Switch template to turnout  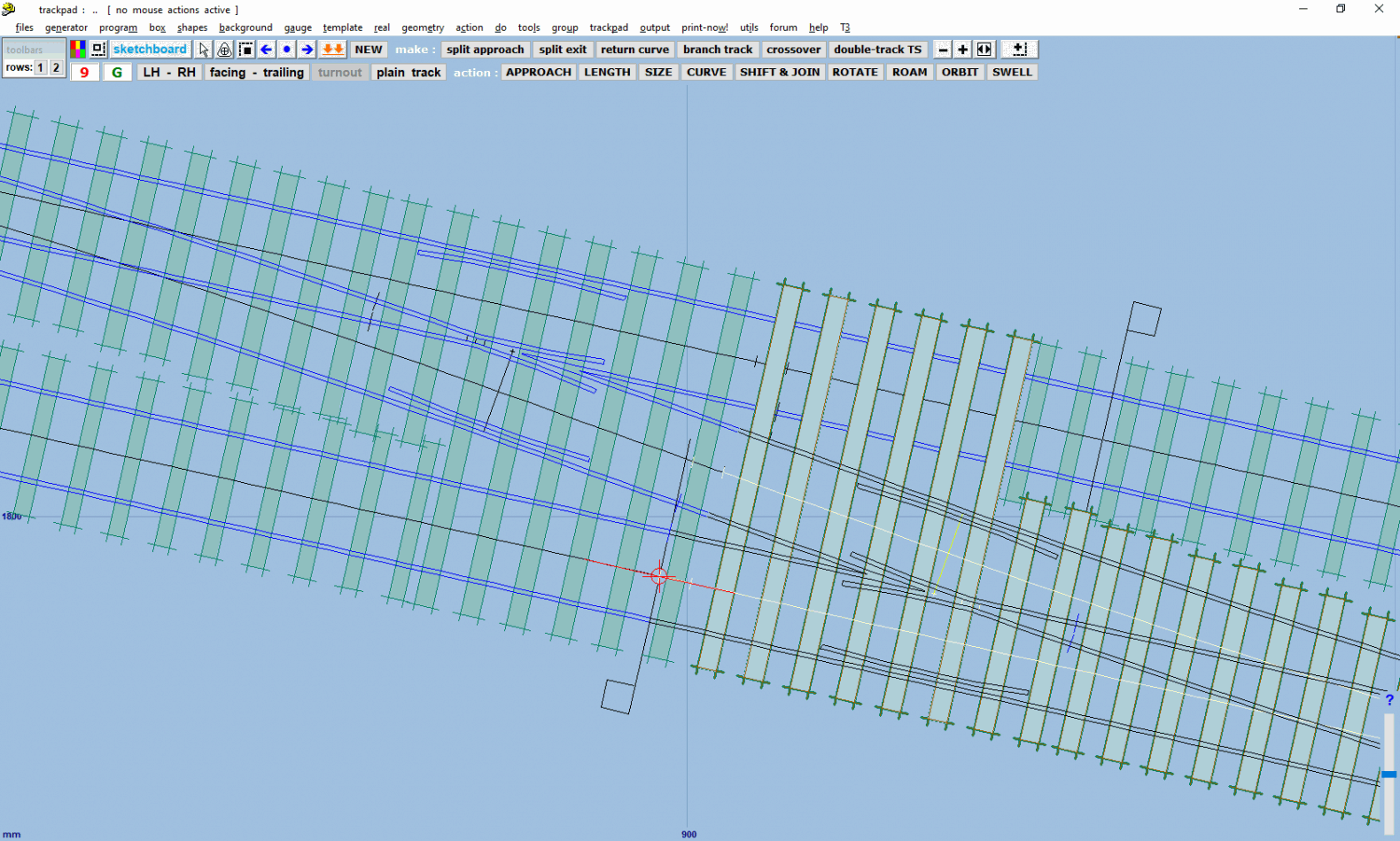click(x=340, y=73)
